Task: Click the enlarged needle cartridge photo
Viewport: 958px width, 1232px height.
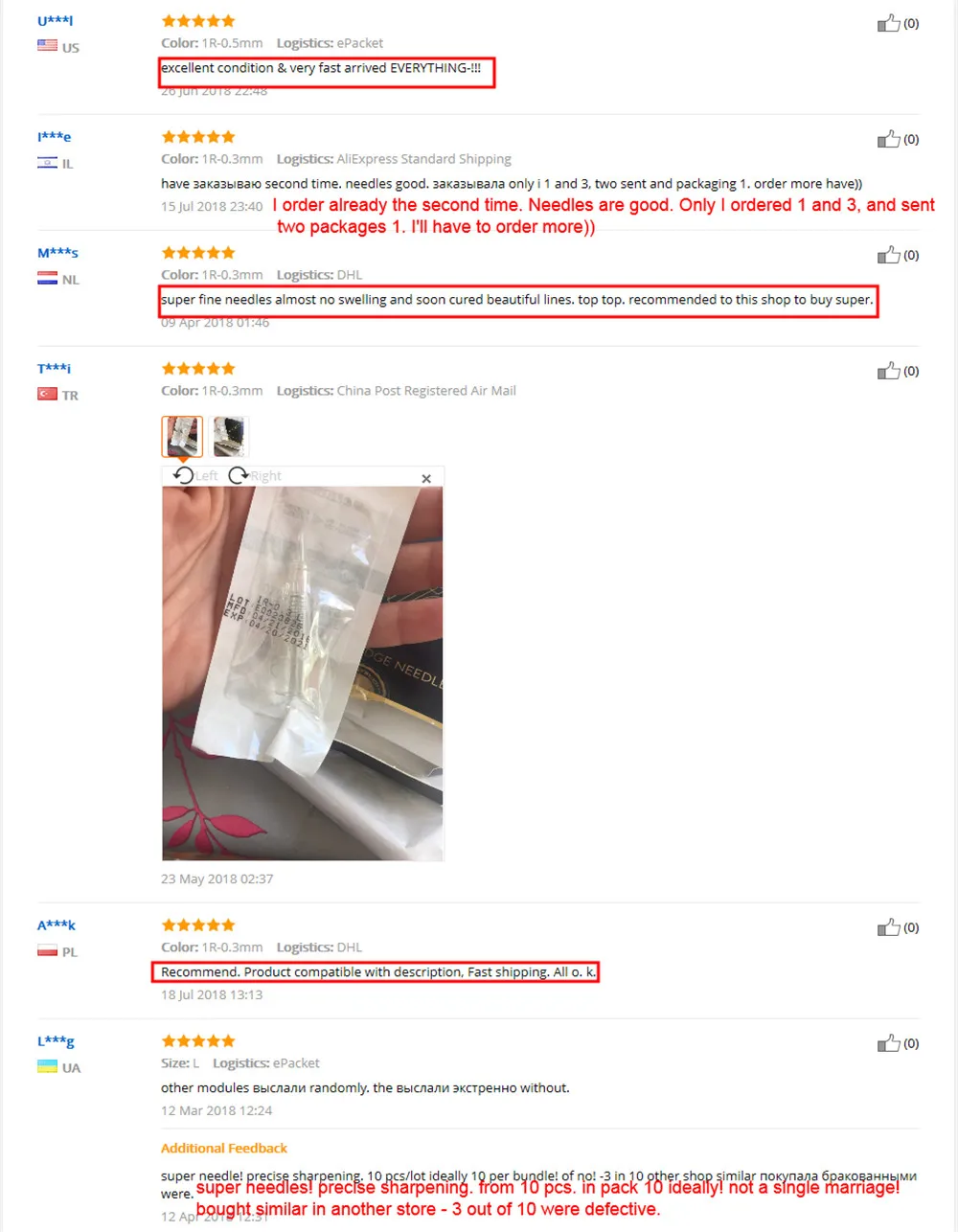Action: pos(303,673)
